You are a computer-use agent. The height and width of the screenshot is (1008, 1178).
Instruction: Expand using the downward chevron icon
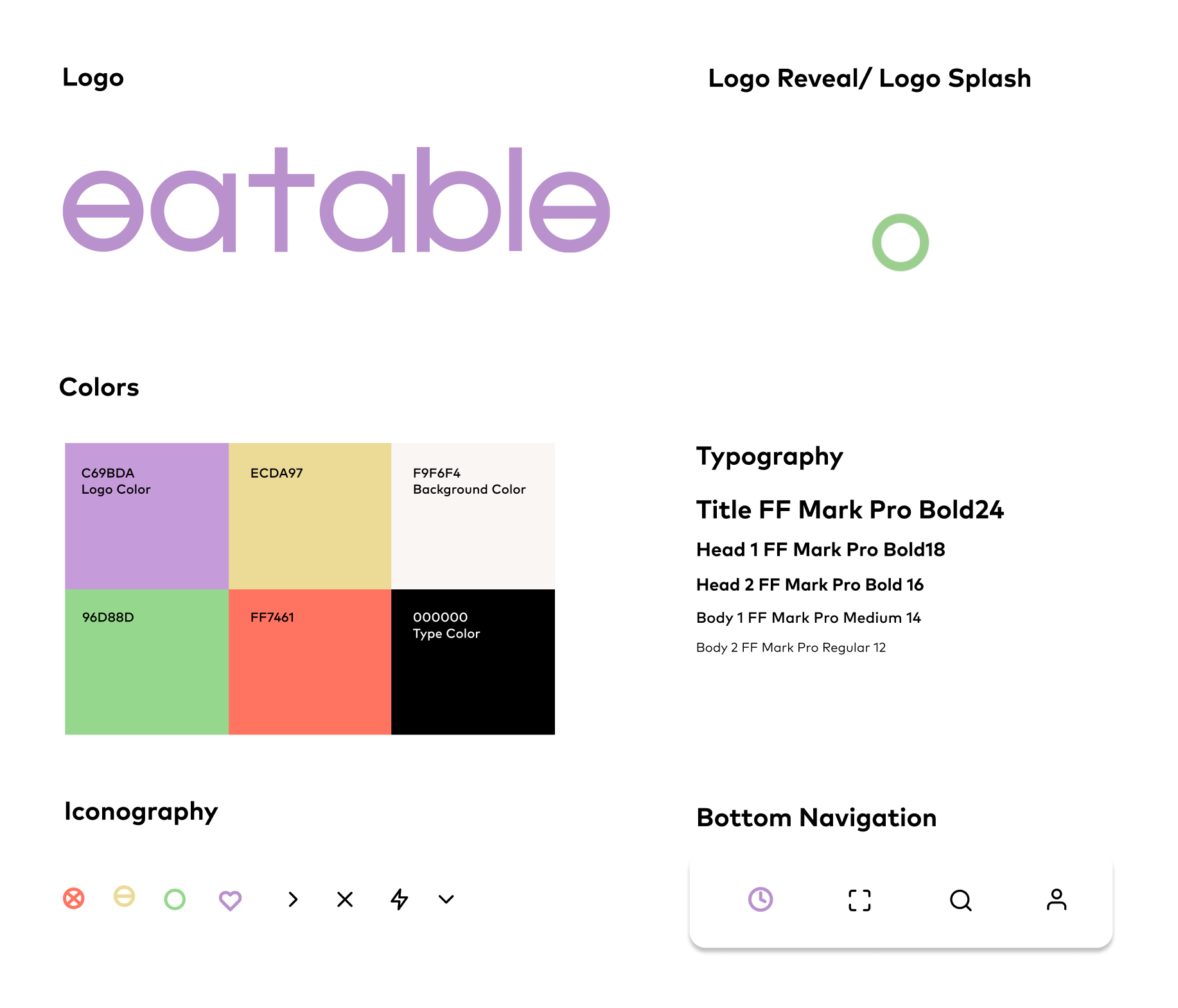pos(446,899)
